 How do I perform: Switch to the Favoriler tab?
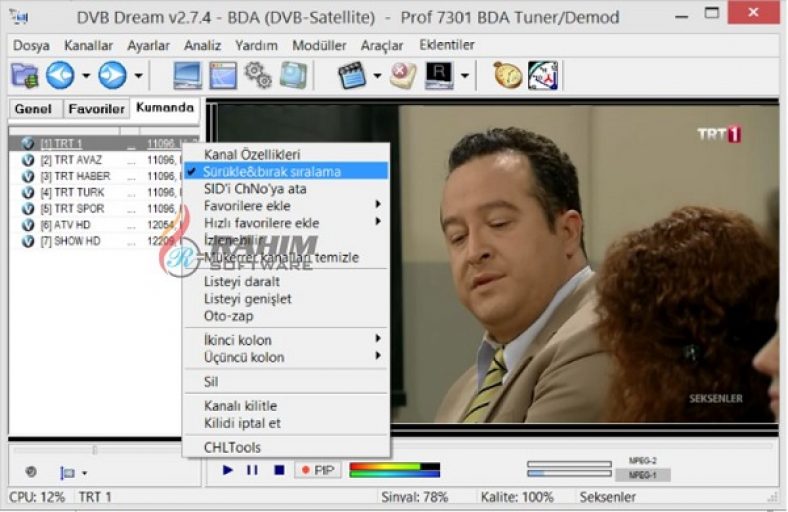[96, 109]
